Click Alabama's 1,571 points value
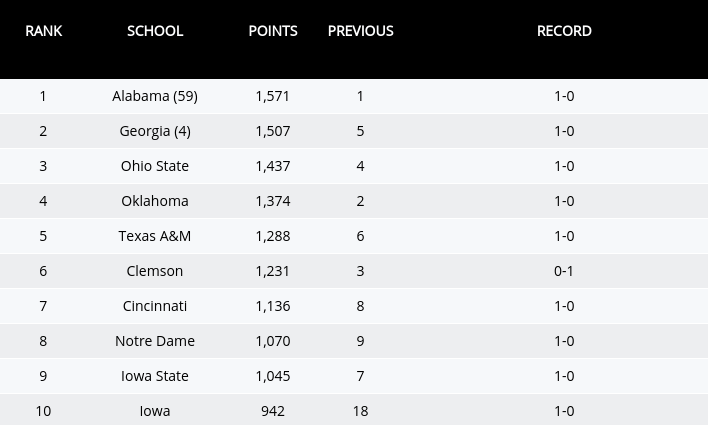Image resolution: width=708 pixels, height=425 pixels. click(273, 96)
